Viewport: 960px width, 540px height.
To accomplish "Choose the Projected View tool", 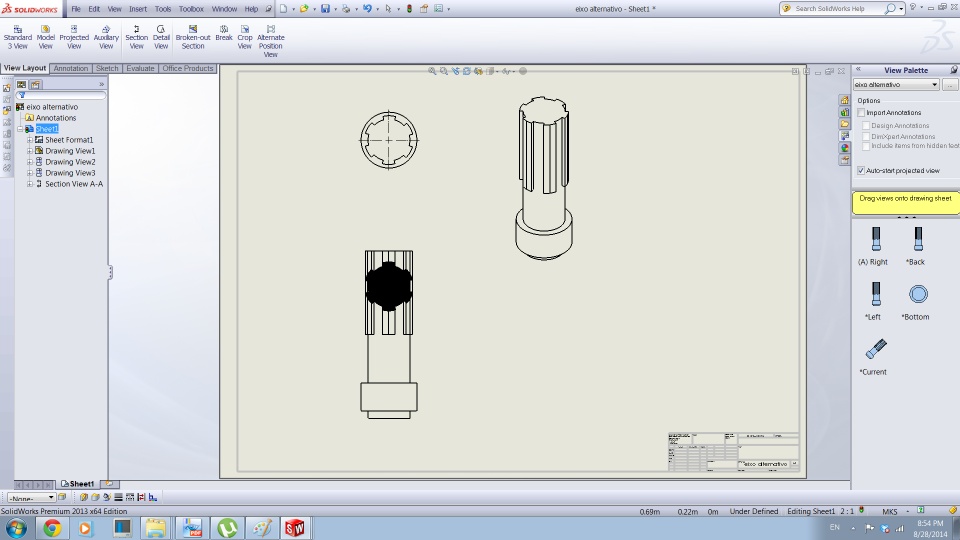I will (x=74, y=37).
